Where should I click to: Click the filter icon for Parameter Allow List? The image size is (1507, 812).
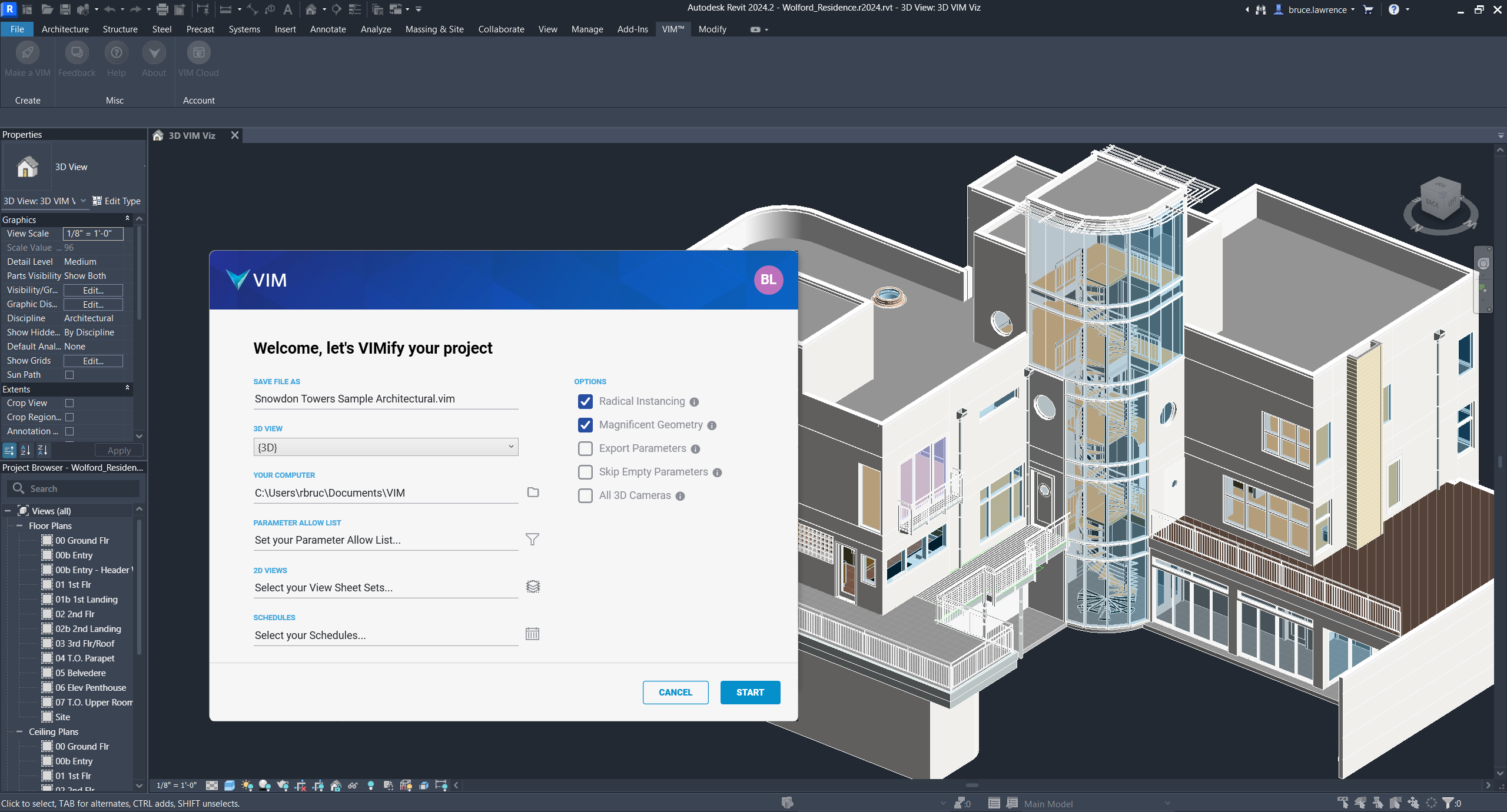coord(532,540)
